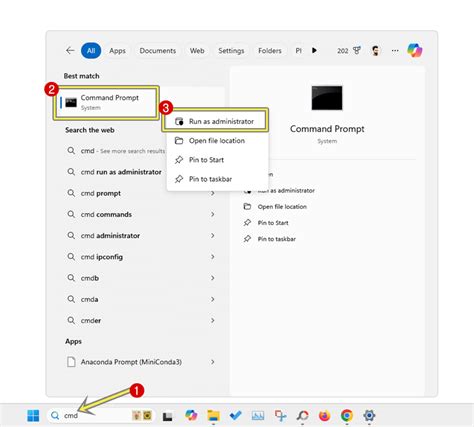Open the Windows Start button
This screenshot has height=427, width=474.
[33, 415]
